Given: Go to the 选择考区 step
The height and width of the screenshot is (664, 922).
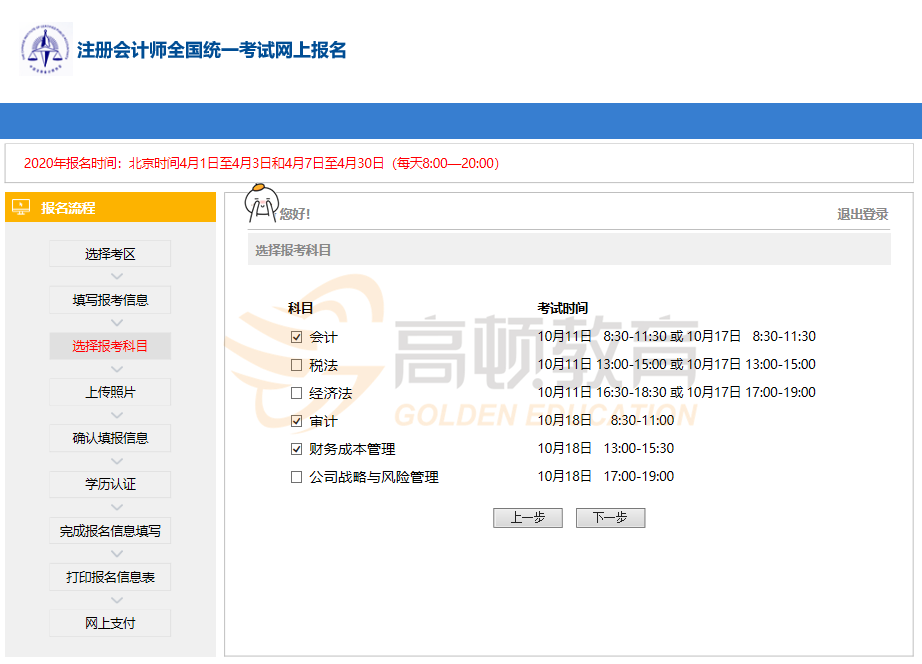Looking at the screenshot, I should (x=110, y=254).
